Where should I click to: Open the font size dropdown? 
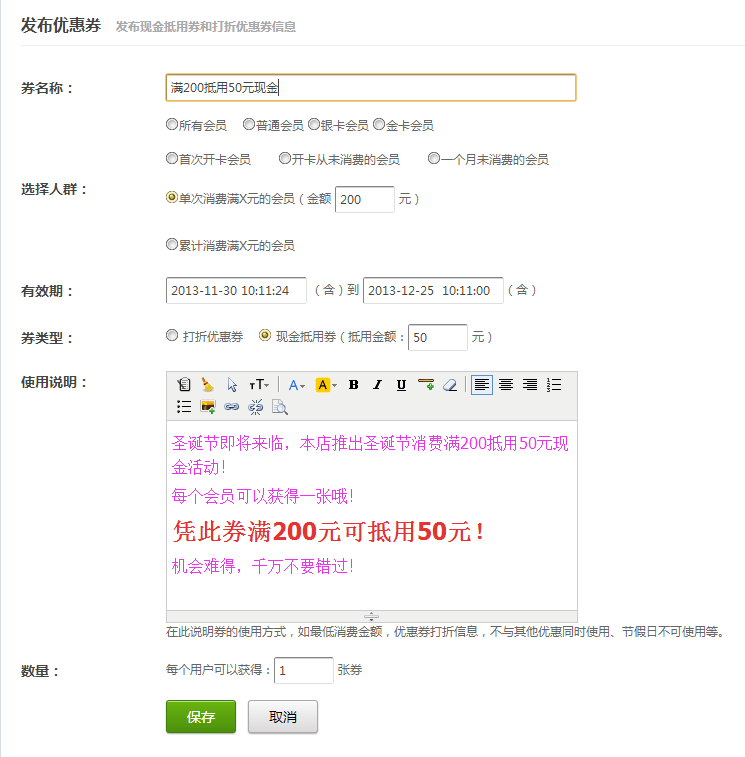click(x=258, y=385)
